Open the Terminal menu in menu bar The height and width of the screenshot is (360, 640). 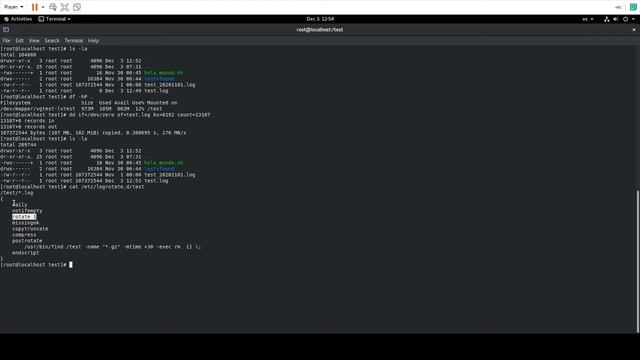(73, 40)
